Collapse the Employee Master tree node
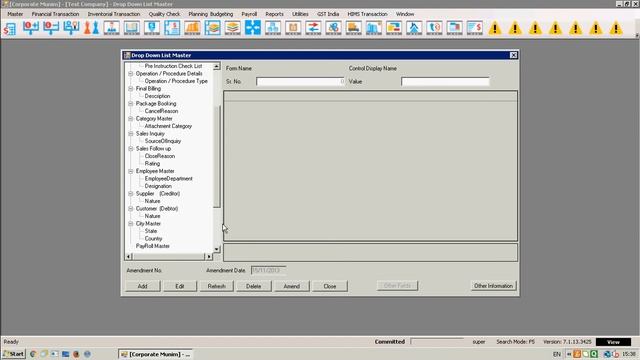The height and width of the screenshot is (360, 640). [x=131, y=171]
